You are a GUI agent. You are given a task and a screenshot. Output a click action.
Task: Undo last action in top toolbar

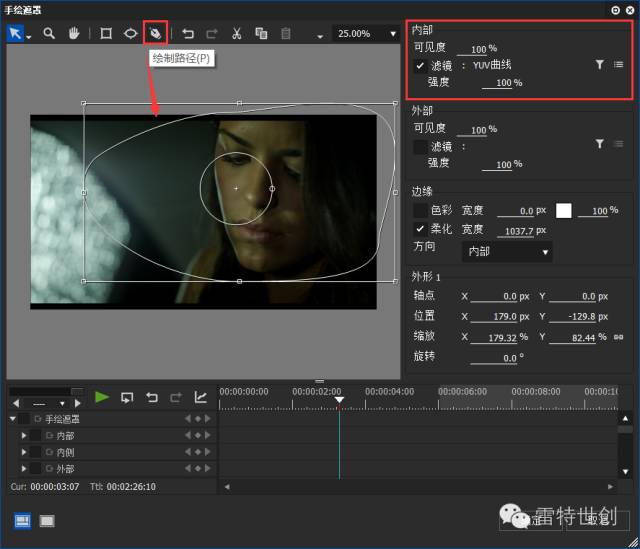(x=187, y=33)
